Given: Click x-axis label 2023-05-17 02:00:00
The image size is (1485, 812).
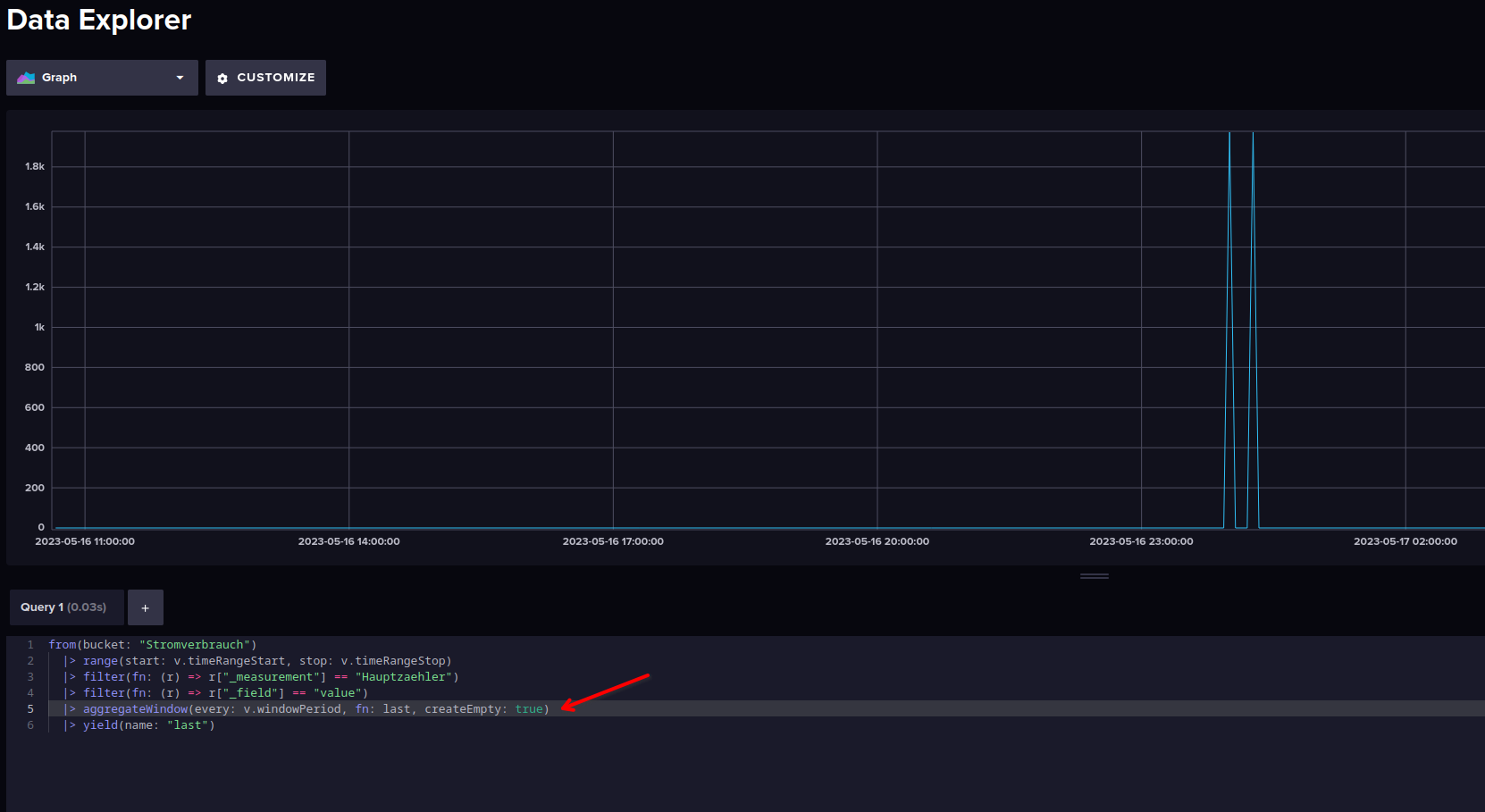Looking at the screenshot, I should [x=1405, y=541].
